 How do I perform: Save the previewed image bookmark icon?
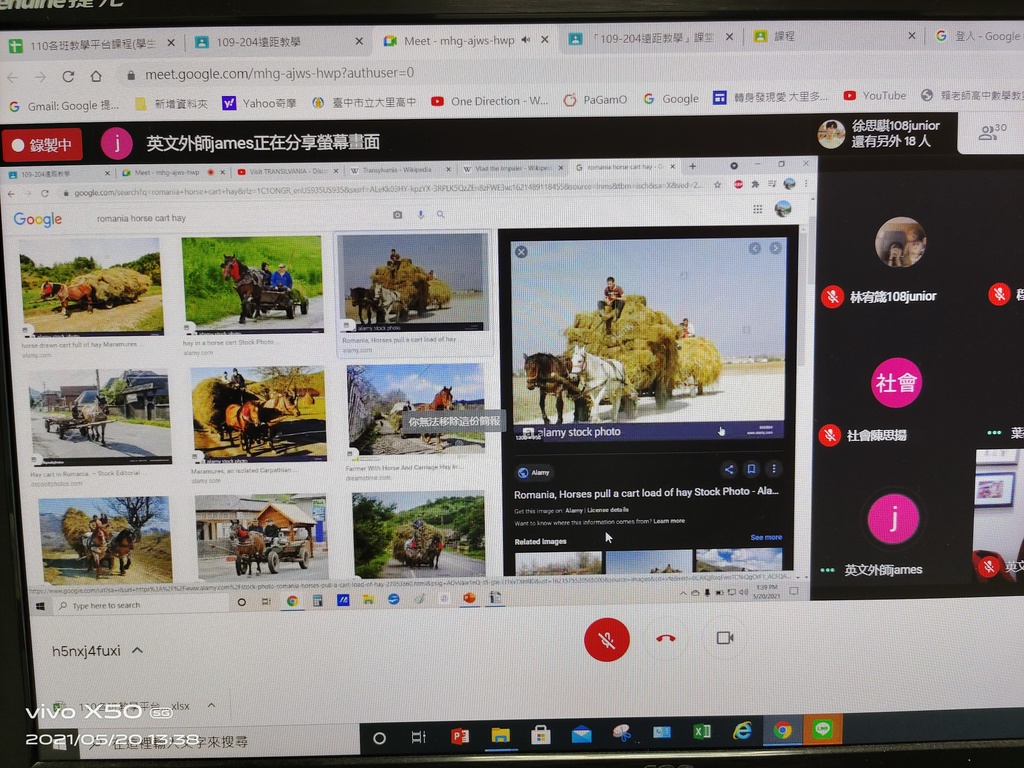coord(752,469)
